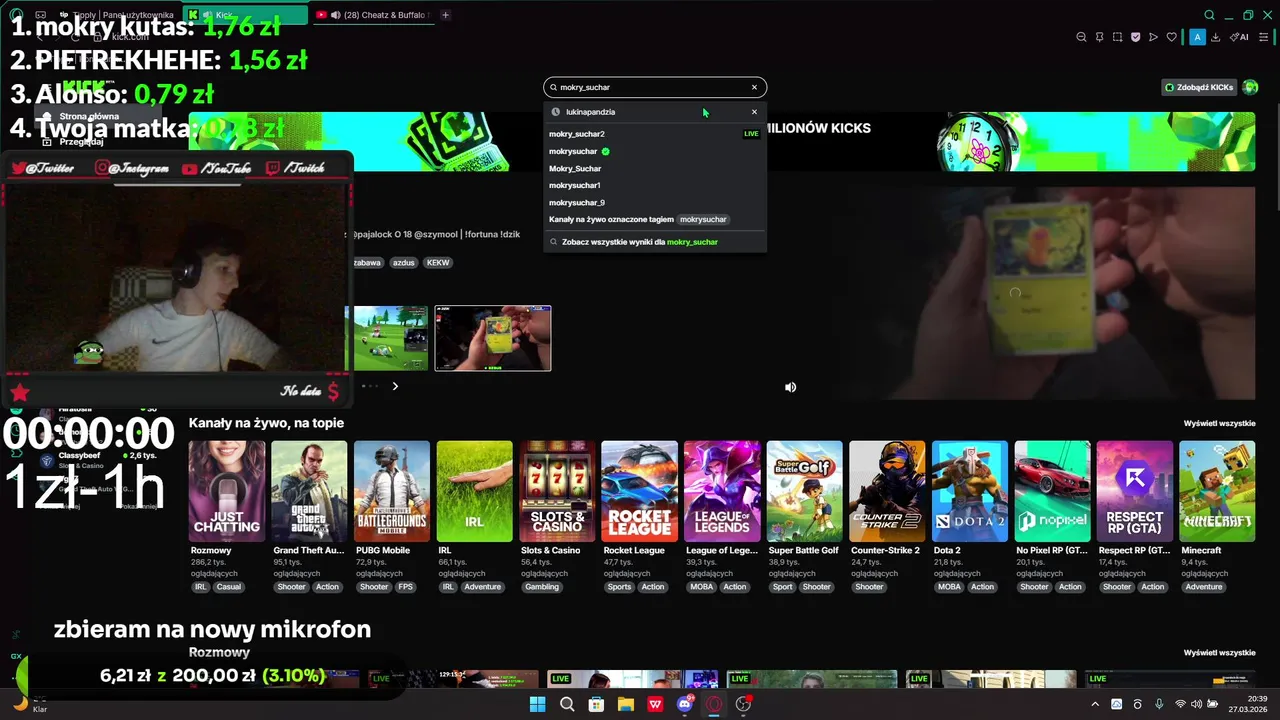Choose the mokrysuchar_9 suggestion
This screenshot has height=720, width=1280.
[654, 203]
